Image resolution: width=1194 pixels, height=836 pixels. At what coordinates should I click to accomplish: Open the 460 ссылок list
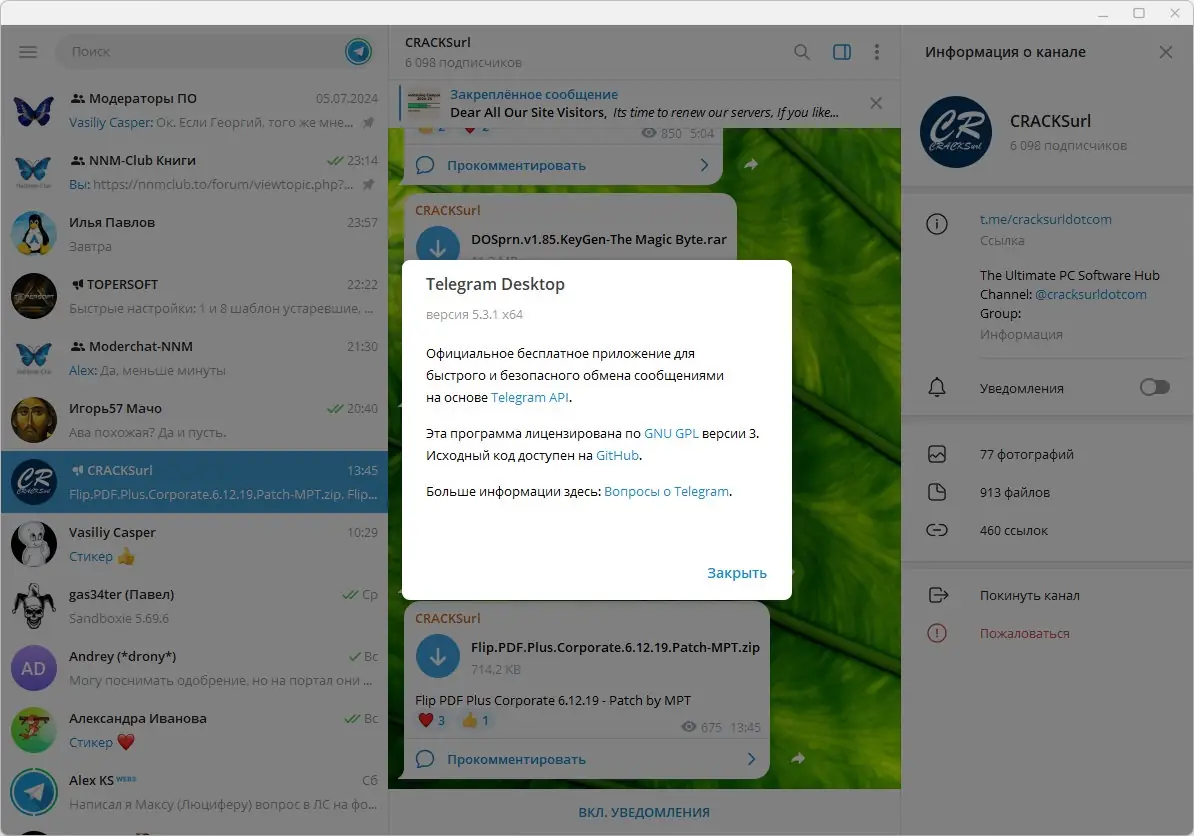coord(1047,531)
